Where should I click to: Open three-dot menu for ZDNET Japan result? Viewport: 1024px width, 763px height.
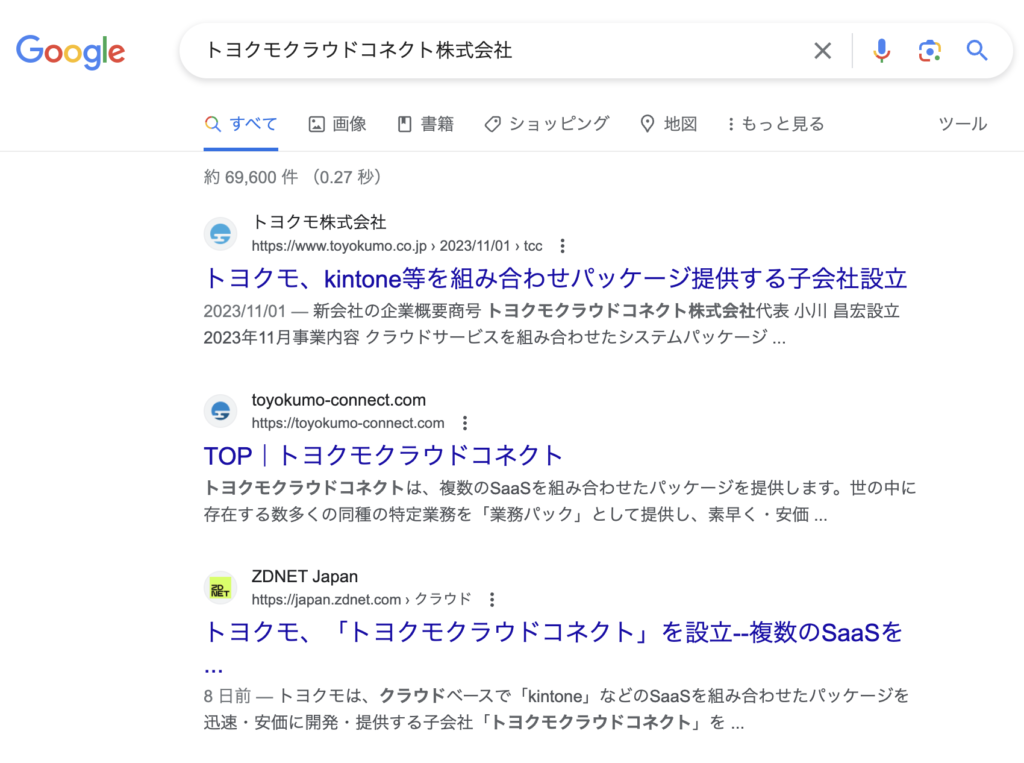click(x=491, y=600)
